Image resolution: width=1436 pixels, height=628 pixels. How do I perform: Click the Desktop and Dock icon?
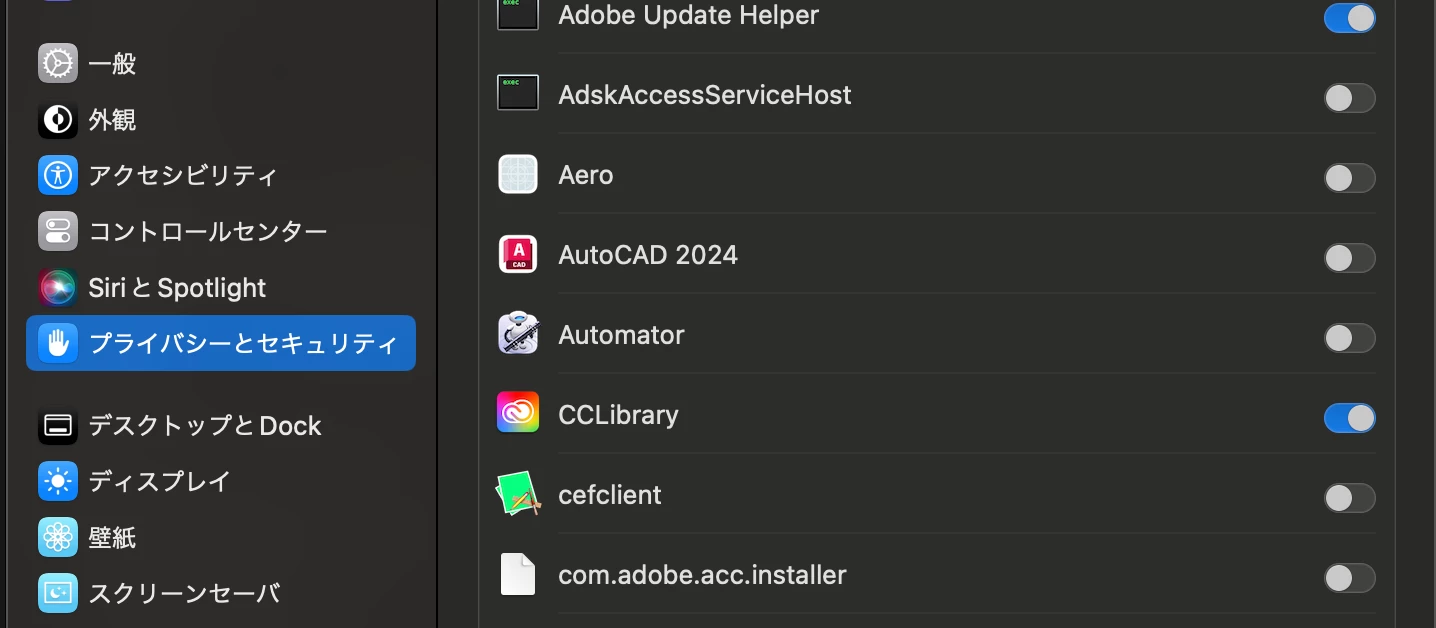58,426
